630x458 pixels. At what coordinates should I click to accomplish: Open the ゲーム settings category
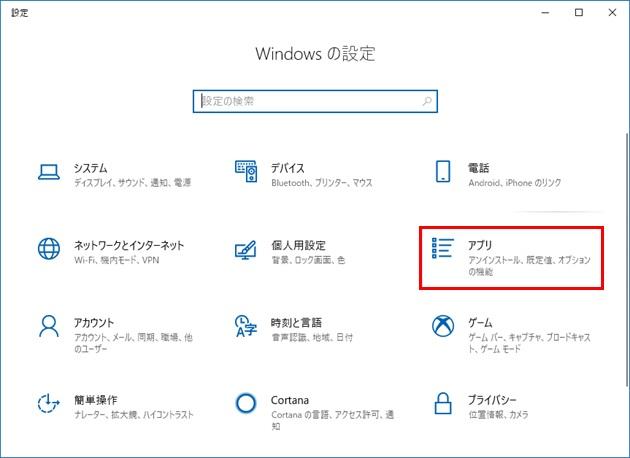point(480,323)
